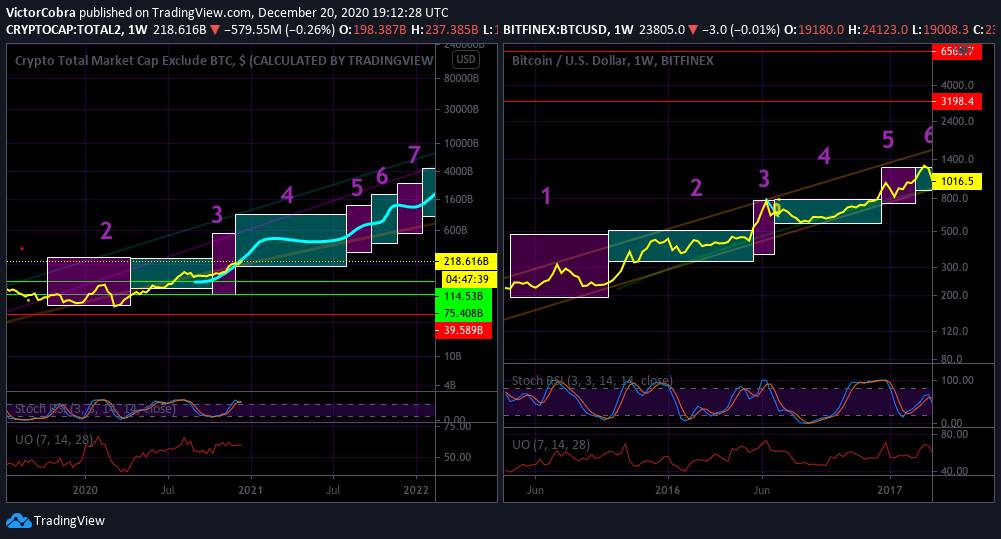This screenshot has height=539, width=1001.
Task: Click the purple 1 annotation on Bitcoin chart
Action: pos(546,196)
